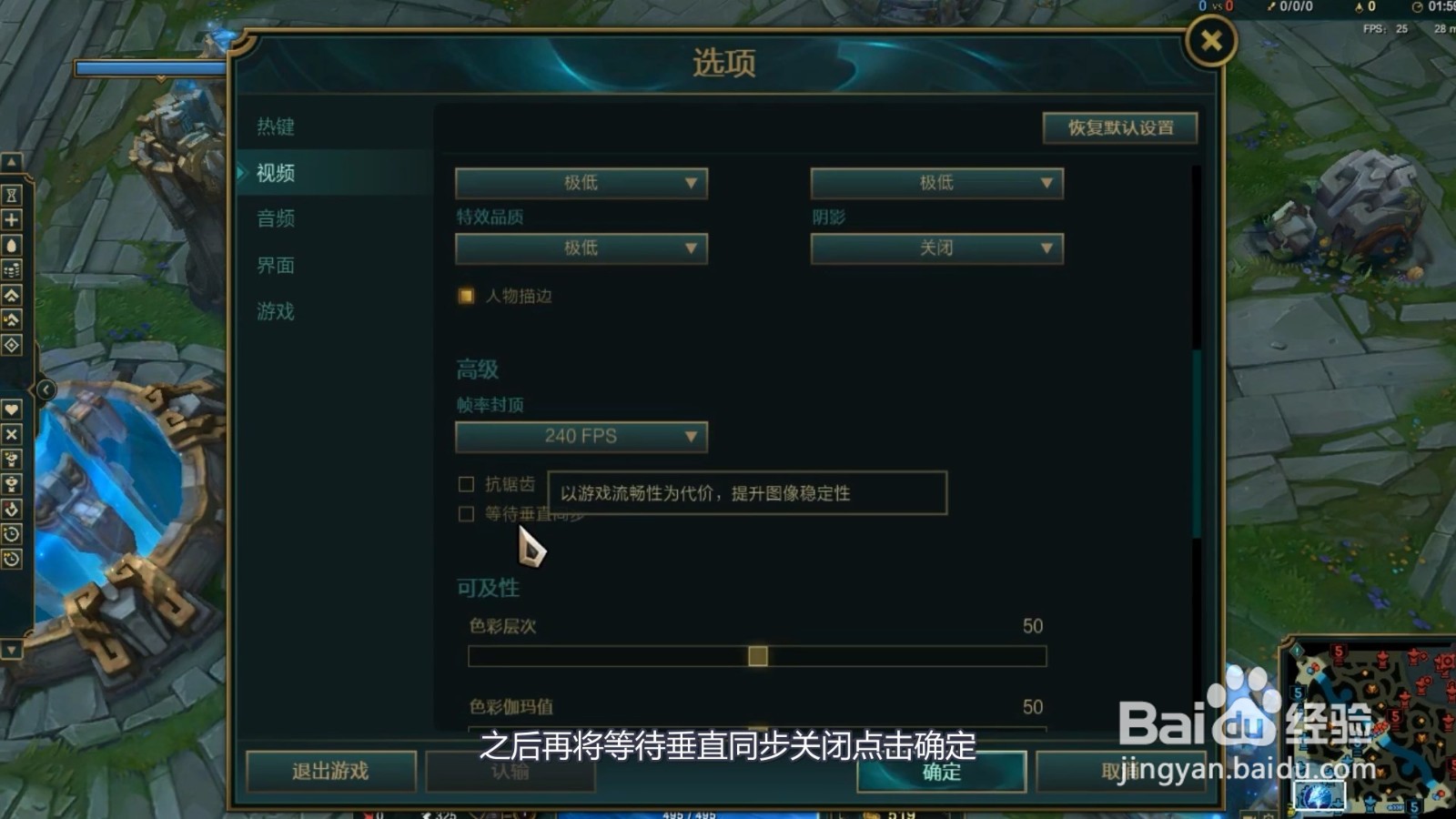The image size is (1456, 819).
Task: Open the 阴影 dropdown showing 关闭
Action: (x=936, y=248)
